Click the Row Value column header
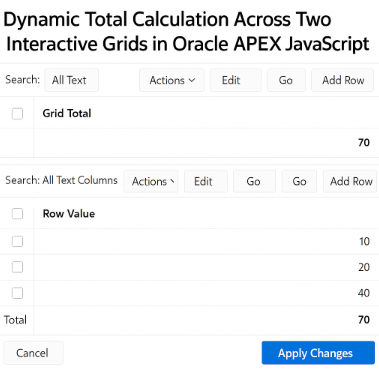Screen dimensions: 379x375 (x=69, y=214)
